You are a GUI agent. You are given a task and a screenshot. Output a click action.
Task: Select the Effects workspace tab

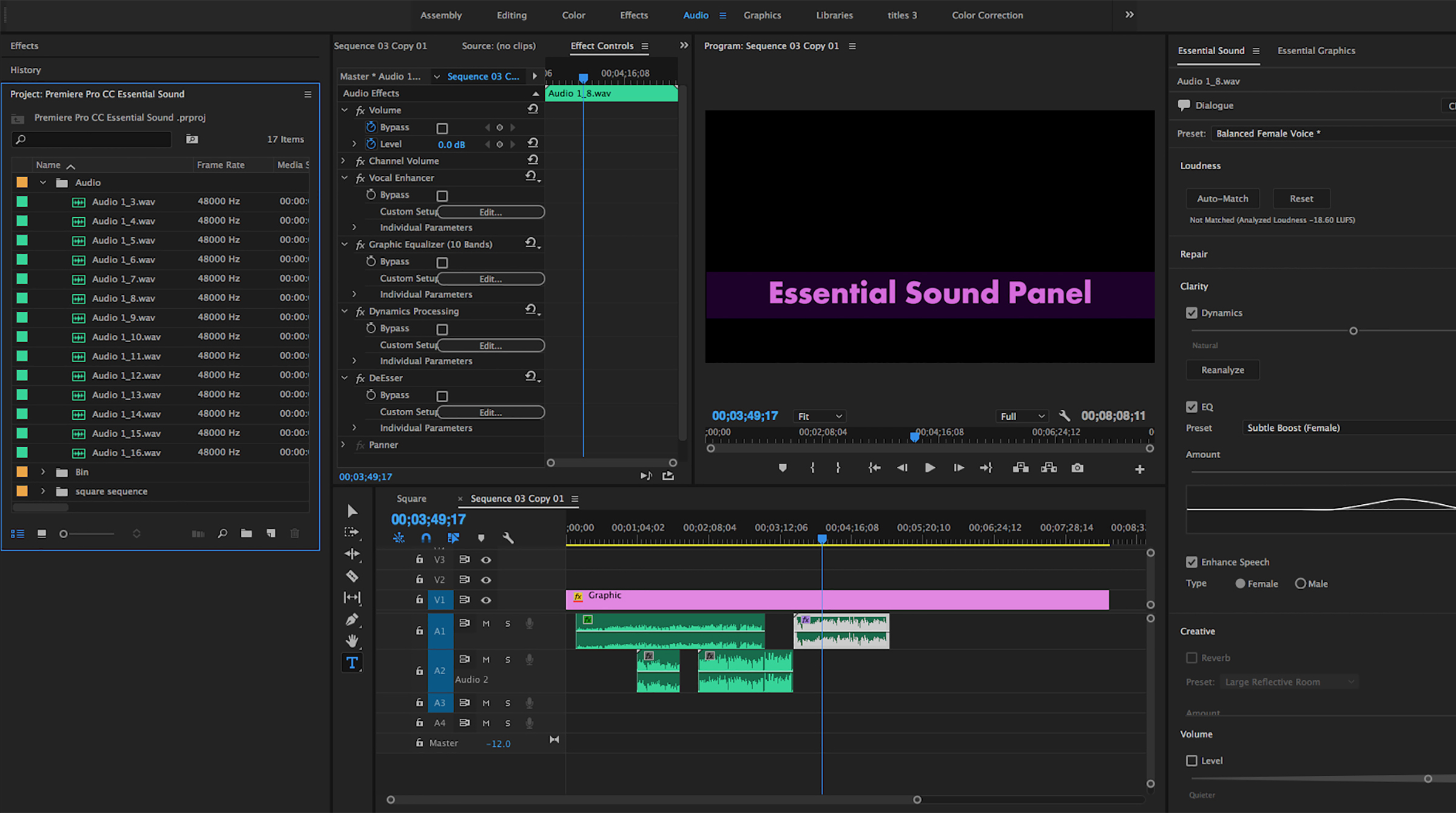(x=634, y=15)
